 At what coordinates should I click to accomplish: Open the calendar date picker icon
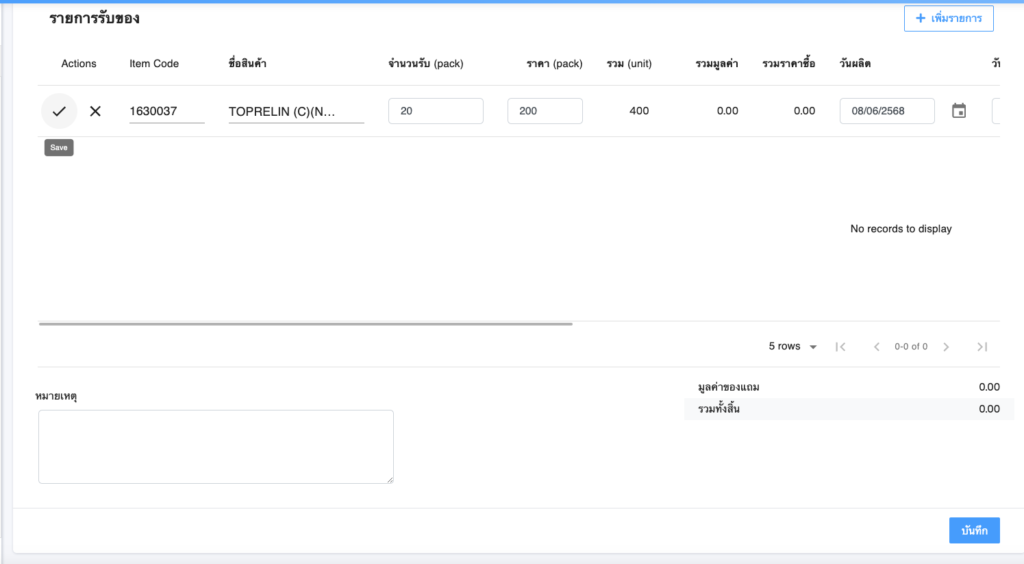click(959, 111)
